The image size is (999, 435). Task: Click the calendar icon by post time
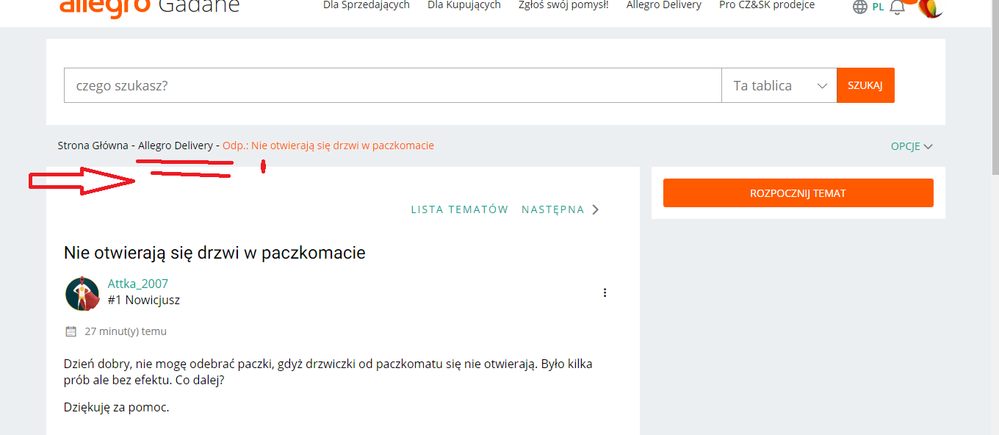pyautogui.click(x=71, y=332)
